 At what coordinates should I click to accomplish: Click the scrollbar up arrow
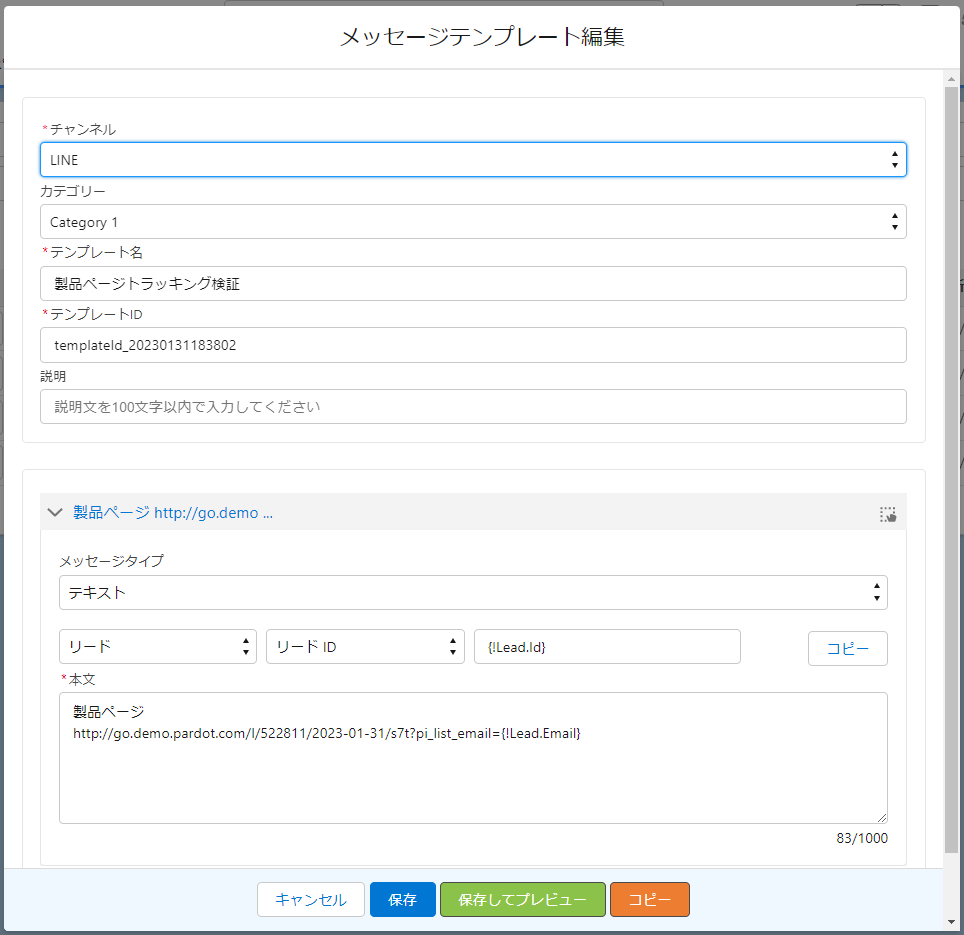[x=951, y=79]
